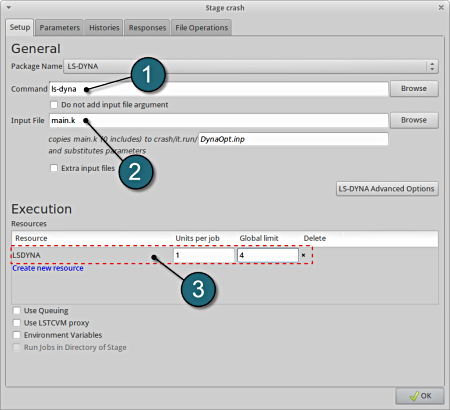The image size is (450, 410).
Task: Open the Package Name dropdown
Action: click(x=251, y=66)
